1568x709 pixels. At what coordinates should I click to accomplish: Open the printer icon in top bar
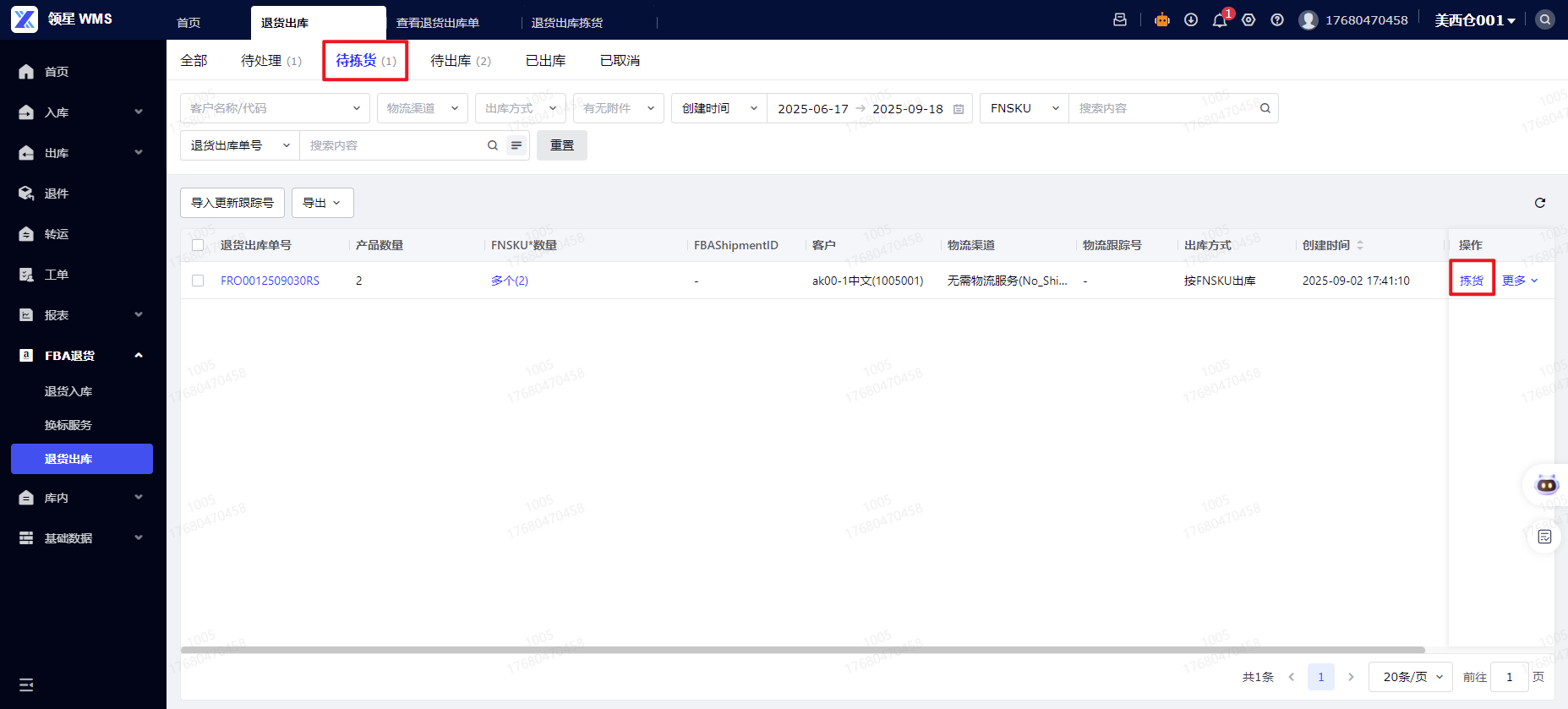pos(1120,19)
